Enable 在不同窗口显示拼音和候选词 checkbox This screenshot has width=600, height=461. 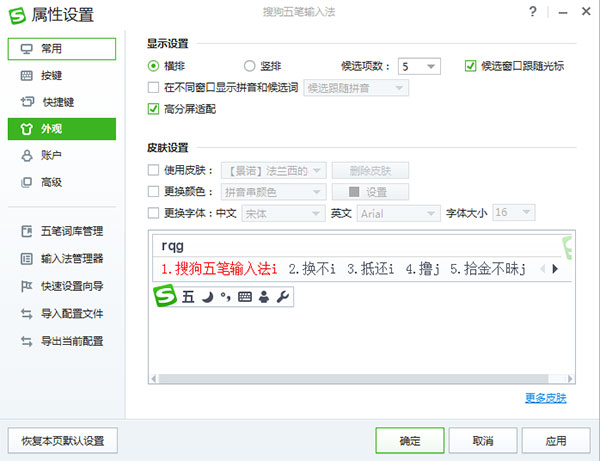(153, 88)
